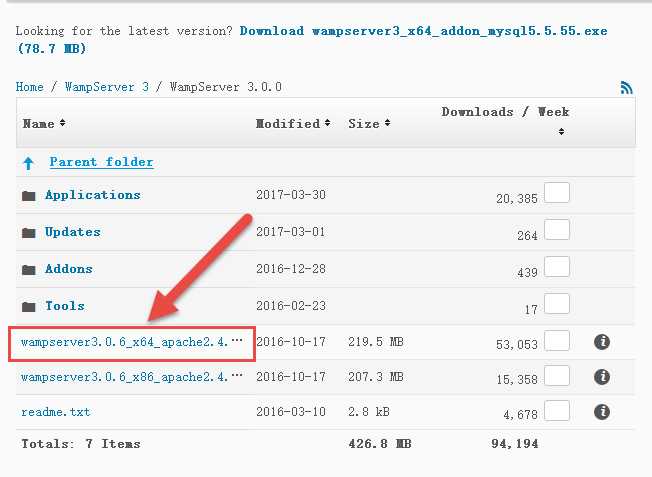
Task: Click the Applications folder icon
Action: pos(28,195)
